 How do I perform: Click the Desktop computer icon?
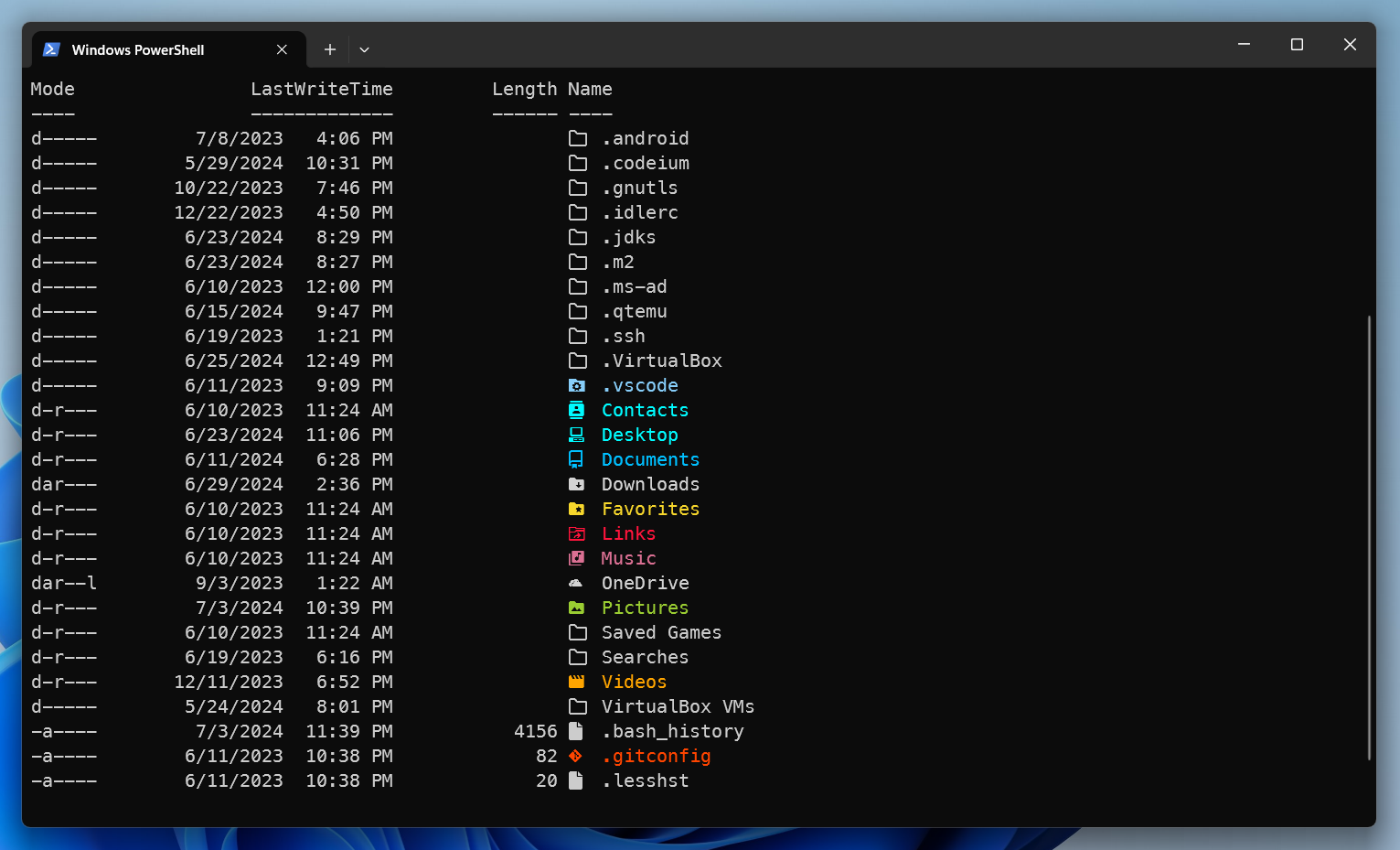(x=577, y=435)
